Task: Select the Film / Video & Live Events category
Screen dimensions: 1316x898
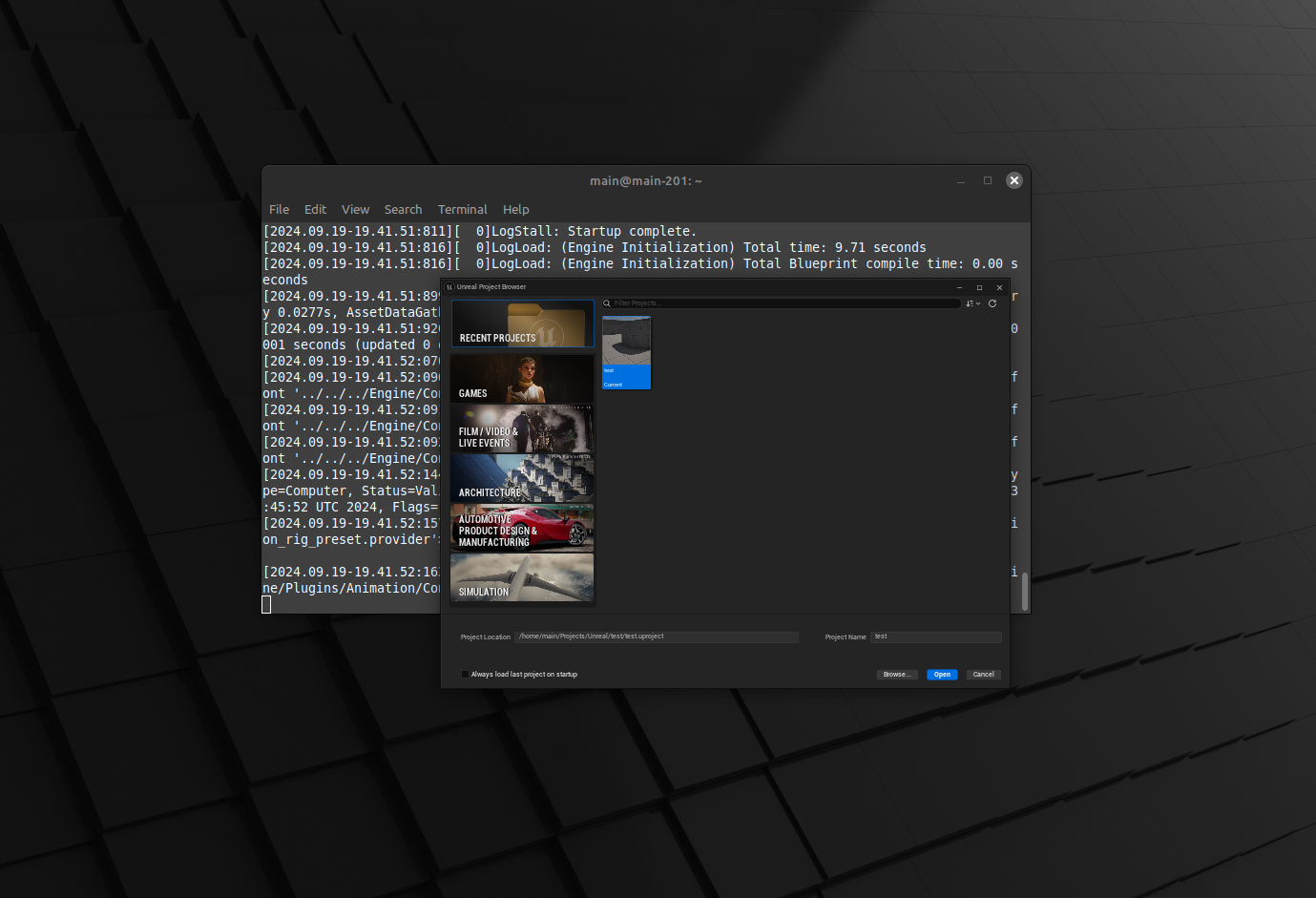Action: coord(522,428)
